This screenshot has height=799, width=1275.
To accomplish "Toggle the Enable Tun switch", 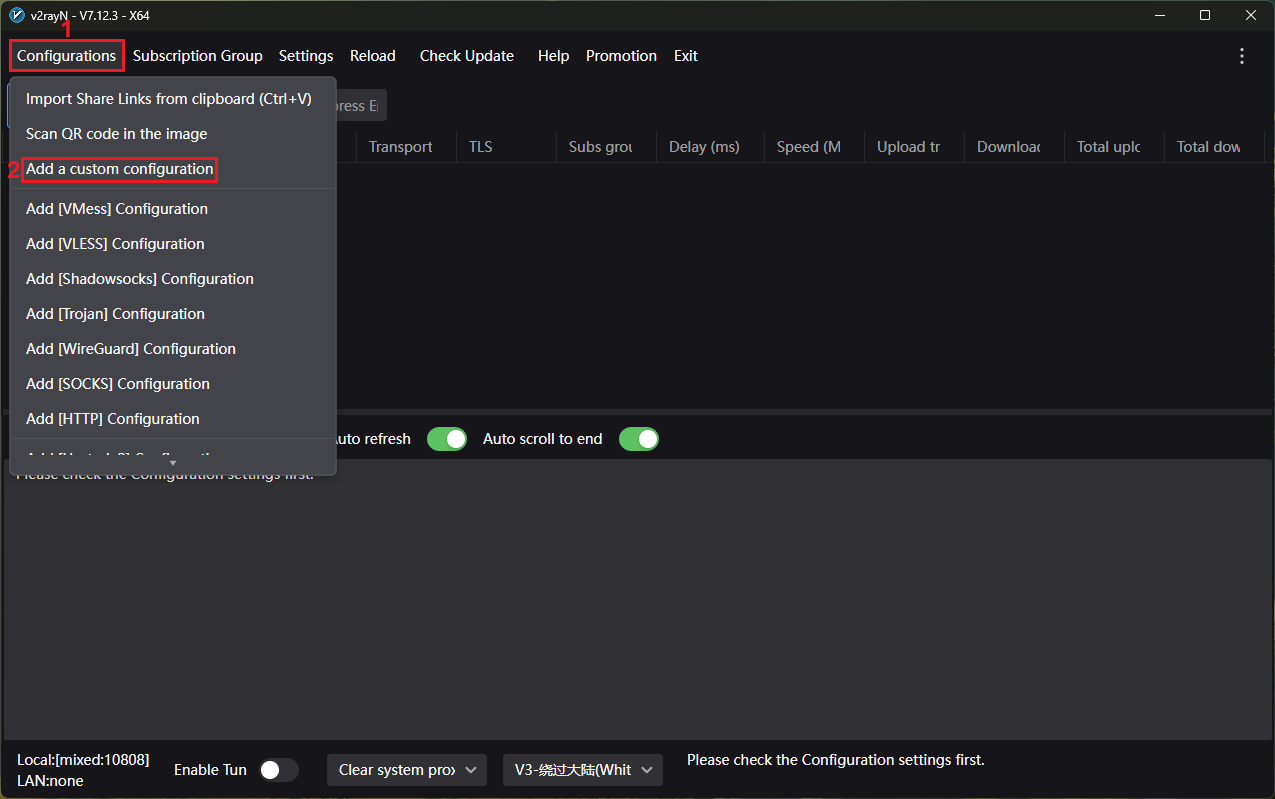I will (278, 770).
